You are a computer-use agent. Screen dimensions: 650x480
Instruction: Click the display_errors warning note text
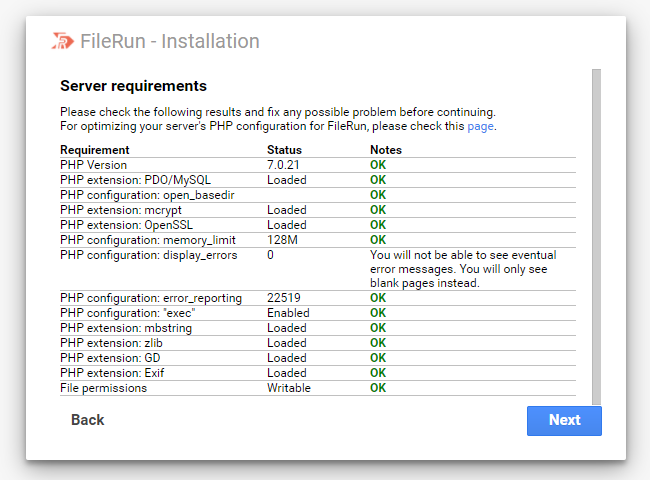[x=463, y=269]
